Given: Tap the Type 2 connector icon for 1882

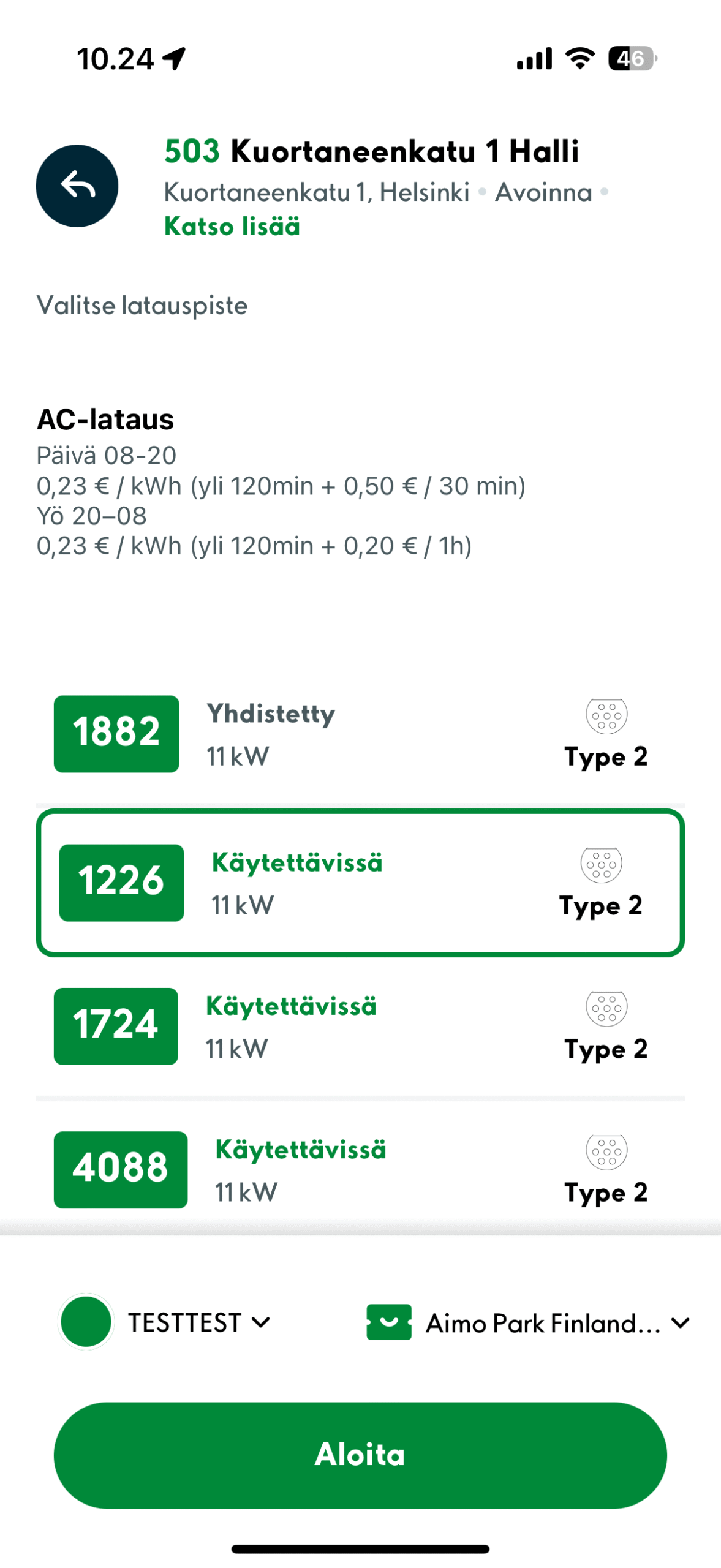Looking at the screenshot, I should 606,715.
